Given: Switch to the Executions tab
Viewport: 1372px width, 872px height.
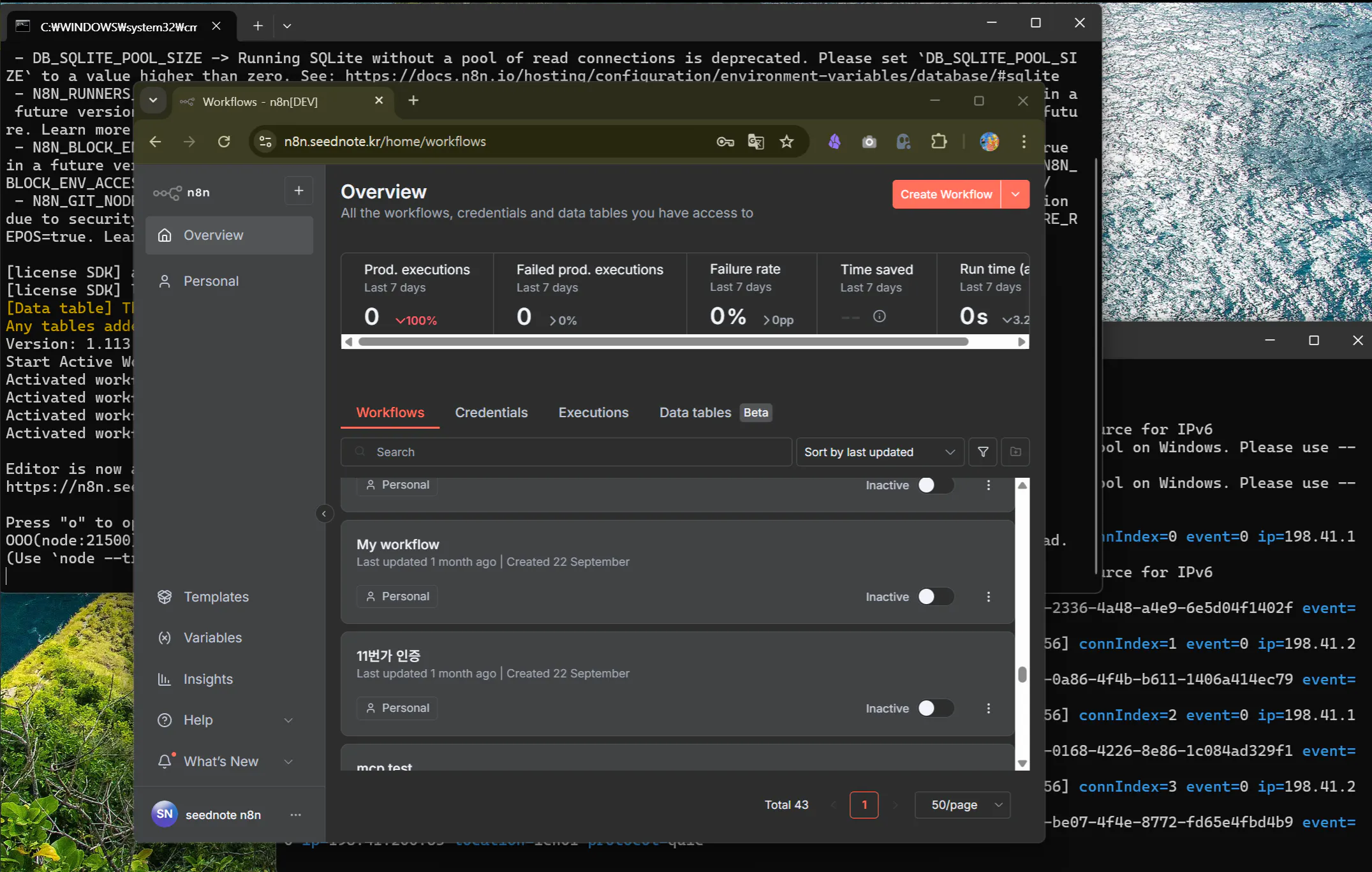Looking at the screenshot, I should point(593,412).
